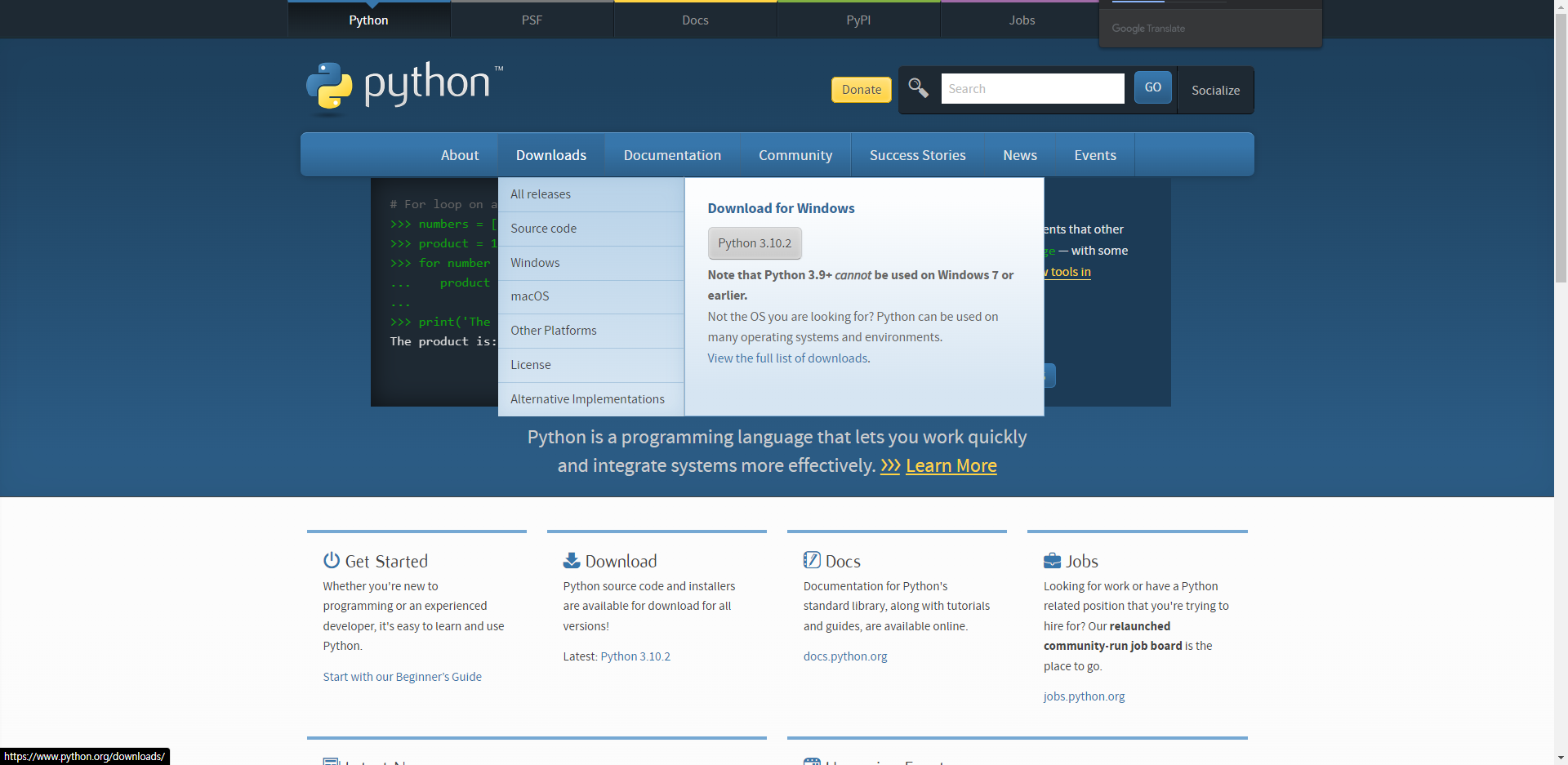Open the PyPI top tab
The image size is (1568, 765).
pyautogui.click(x=858, y=20)
